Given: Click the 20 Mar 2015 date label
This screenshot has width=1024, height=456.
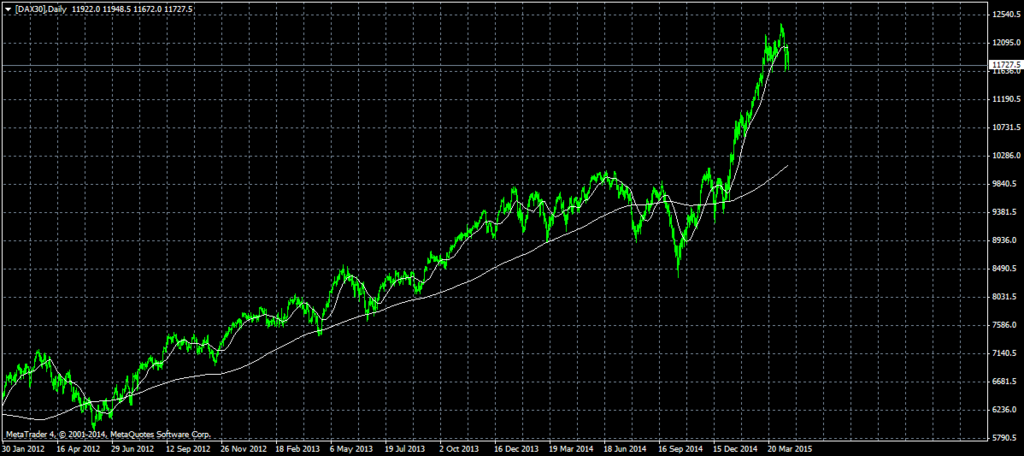Looking at the screenshot, I should coord(789,450).
